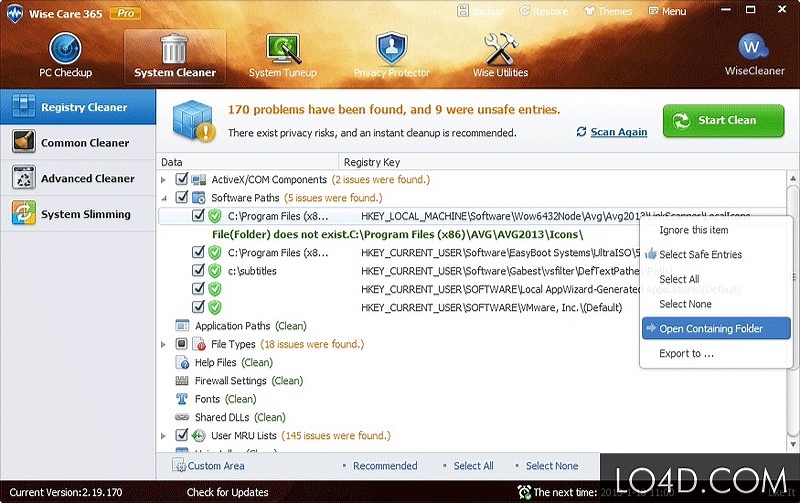Viewport: 800px width, 503px height.
Task: Click Recommended selection link
Action: click(385, 466)
